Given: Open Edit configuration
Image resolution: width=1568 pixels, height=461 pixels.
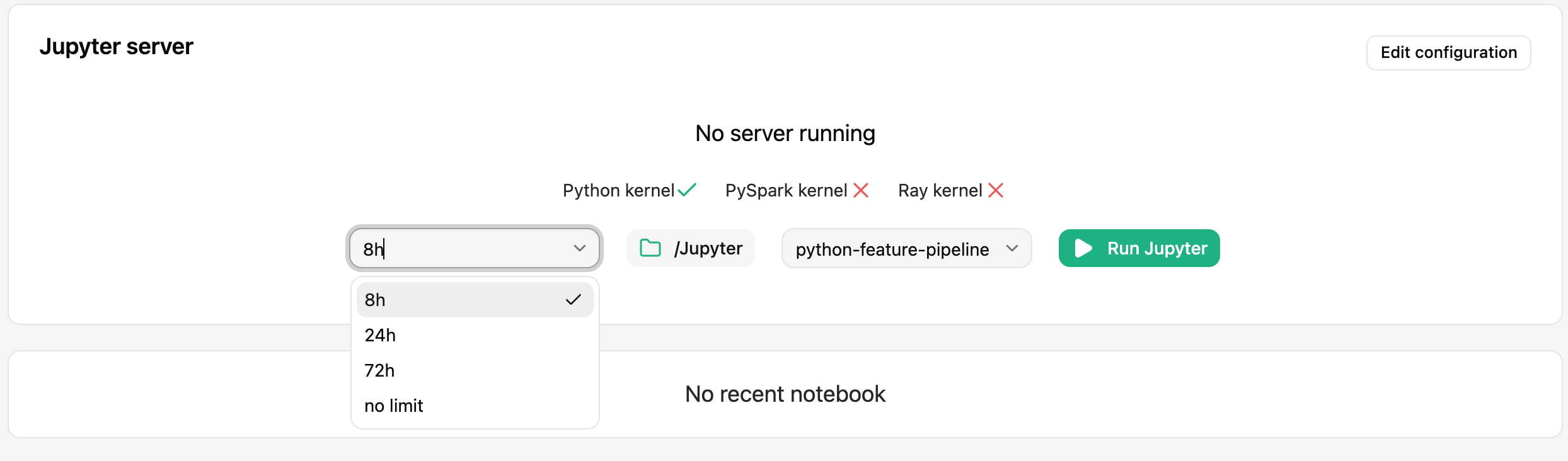Looking at the screenshot, I should tap(1448, 52).
